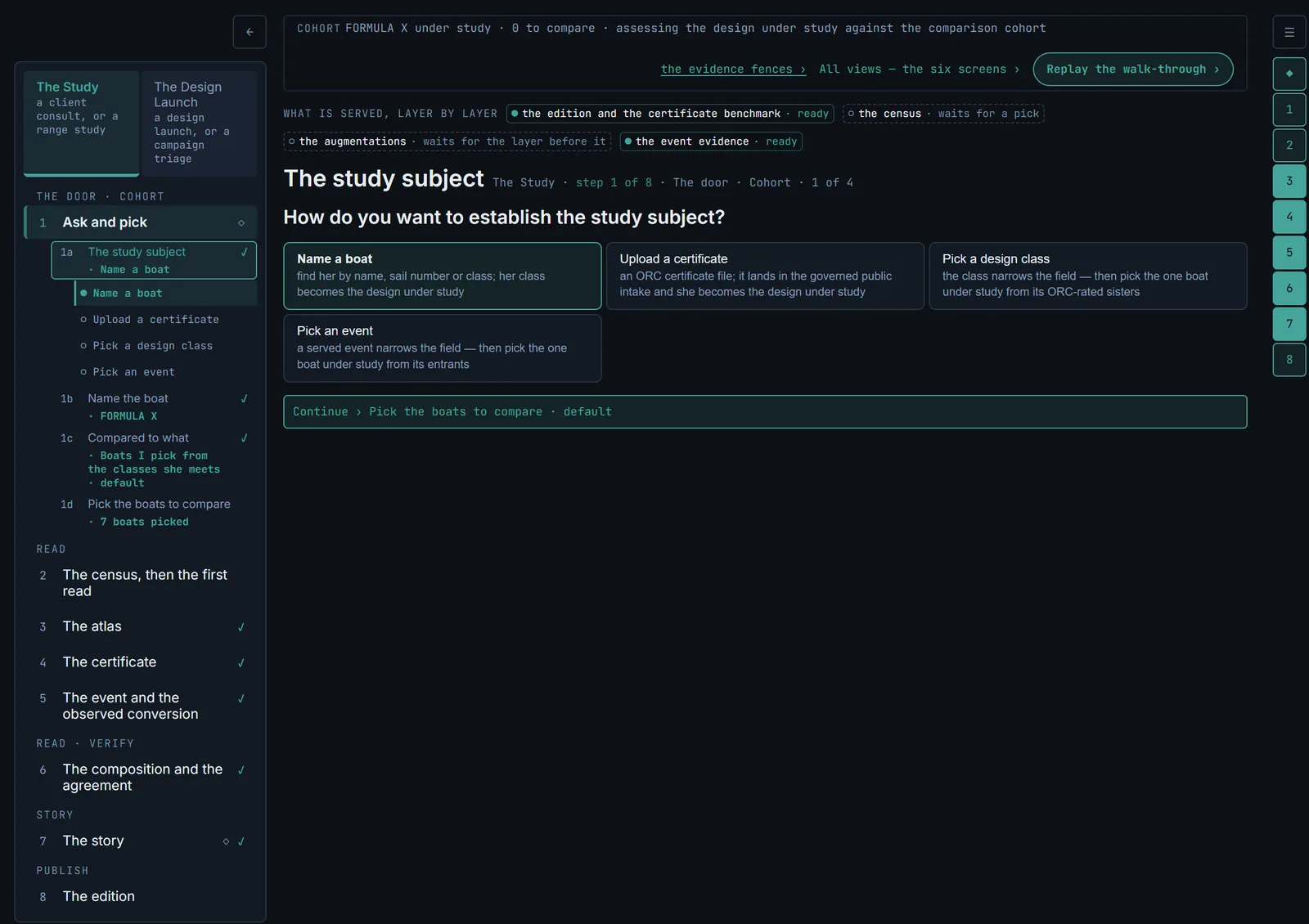Jump to step 2 in the right rail
The height and width of the screenshot is (924, 1309).
[x=1289, y=145]
